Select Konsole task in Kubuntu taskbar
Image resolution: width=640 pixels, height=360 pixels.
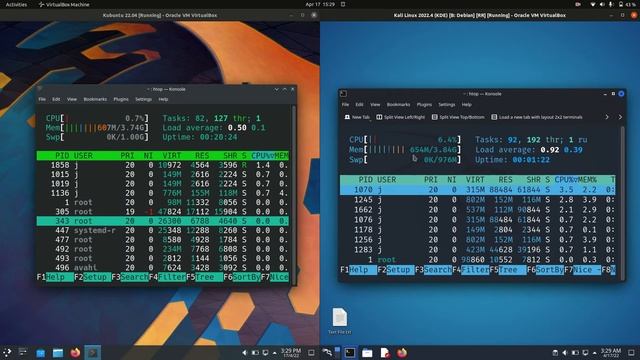[x=93, y=353]
